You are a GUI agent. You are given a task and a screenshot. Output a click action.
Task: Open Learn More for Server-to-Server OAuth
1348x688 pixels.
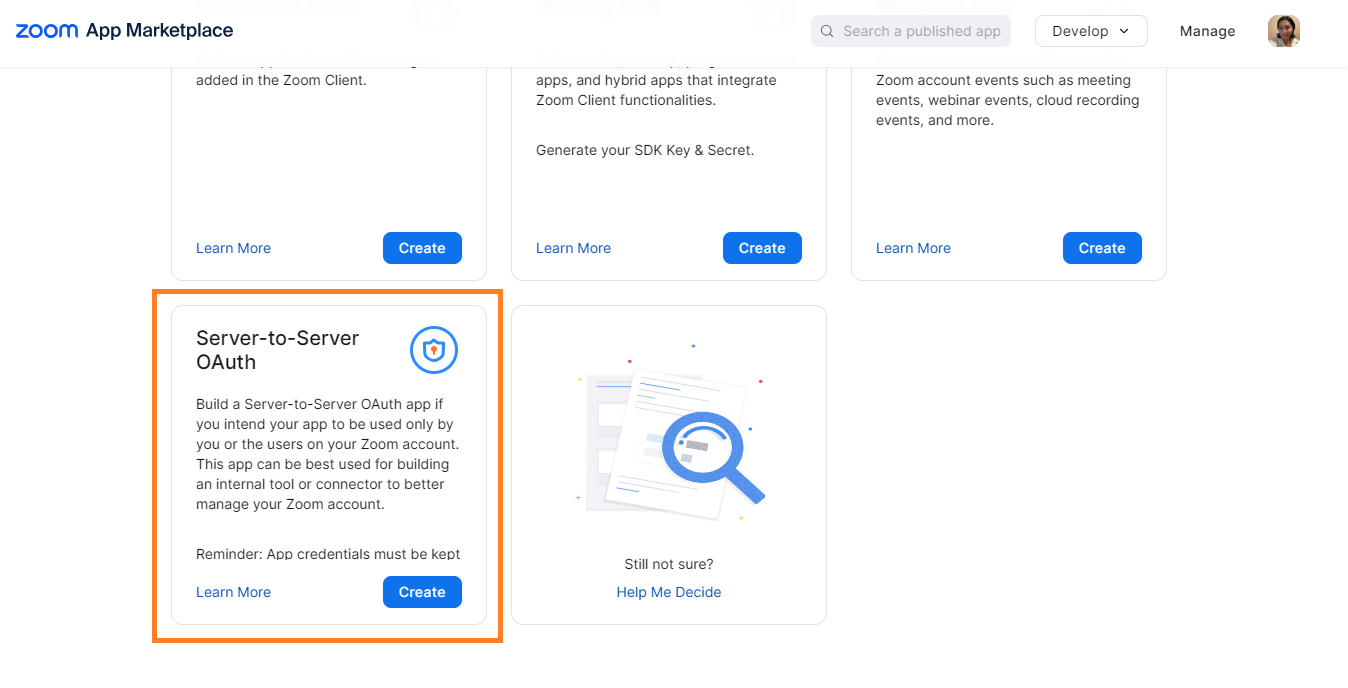tap(233, 592)
